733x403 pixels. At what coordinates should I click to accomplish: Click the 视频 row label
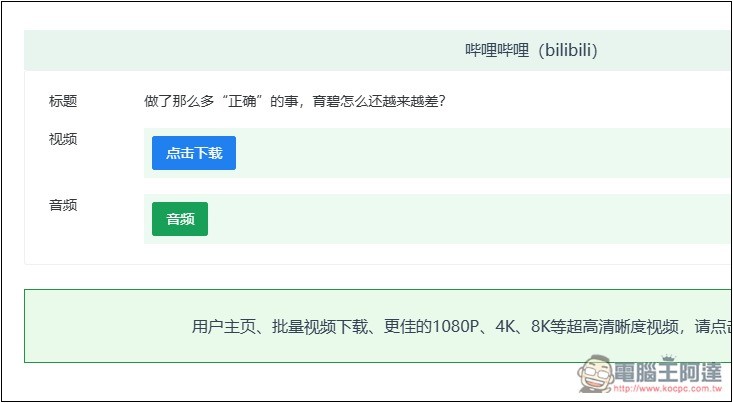[63, 139]
